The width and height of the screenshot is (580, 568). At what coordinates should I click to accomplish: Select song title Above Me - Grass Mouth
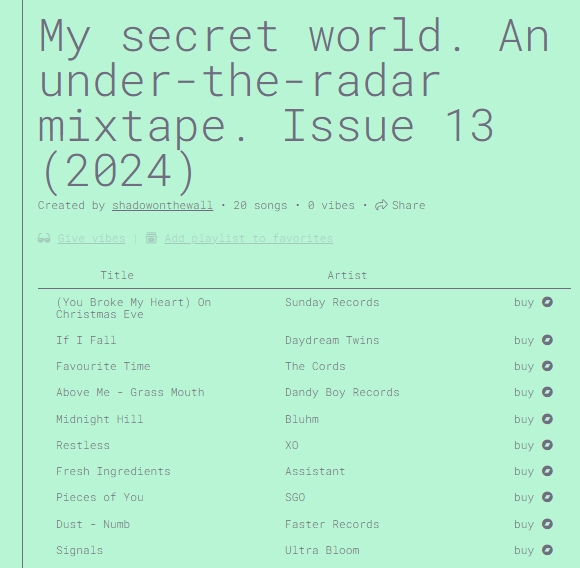click(130, 392)
